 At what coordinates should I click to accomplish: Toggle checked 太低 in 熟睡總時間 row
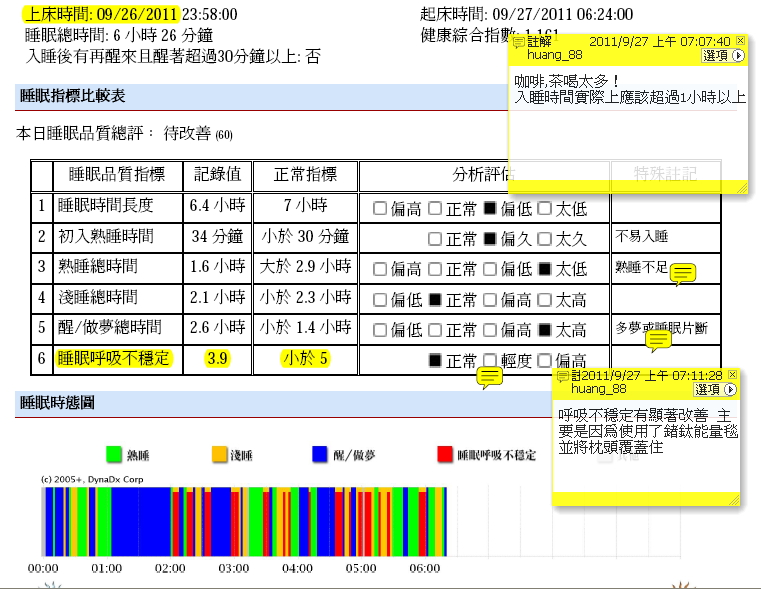click(545, 269)
